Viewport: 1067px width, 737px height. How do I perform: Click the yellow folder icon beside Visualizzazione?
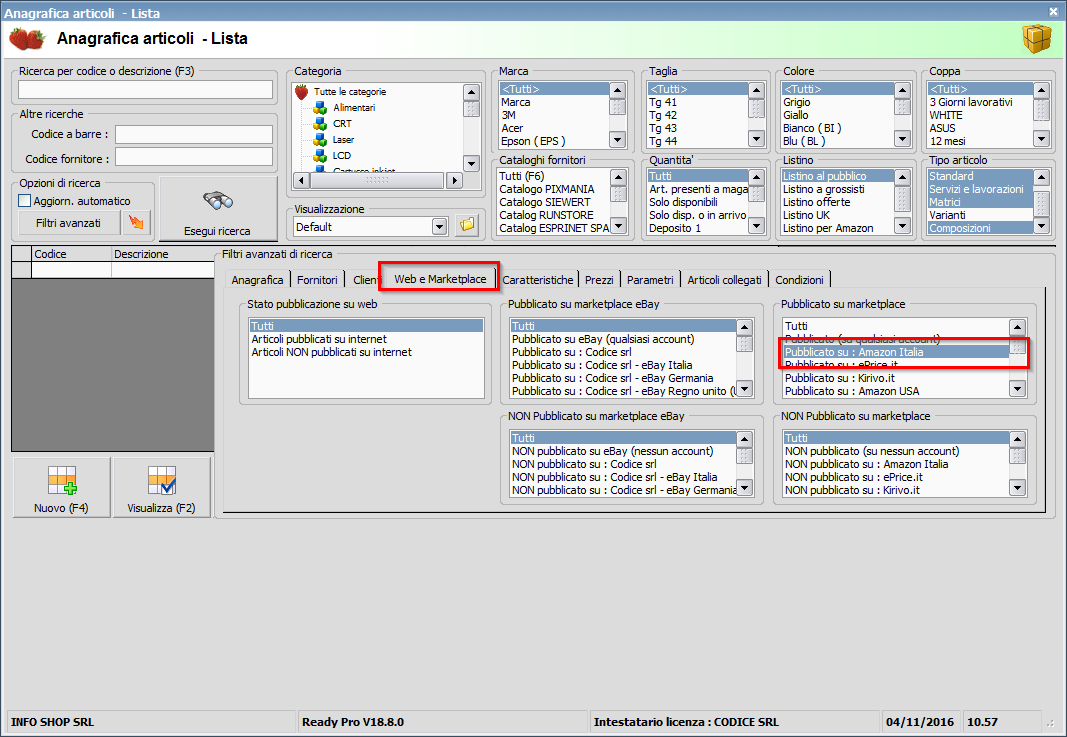tap(467, 225)
